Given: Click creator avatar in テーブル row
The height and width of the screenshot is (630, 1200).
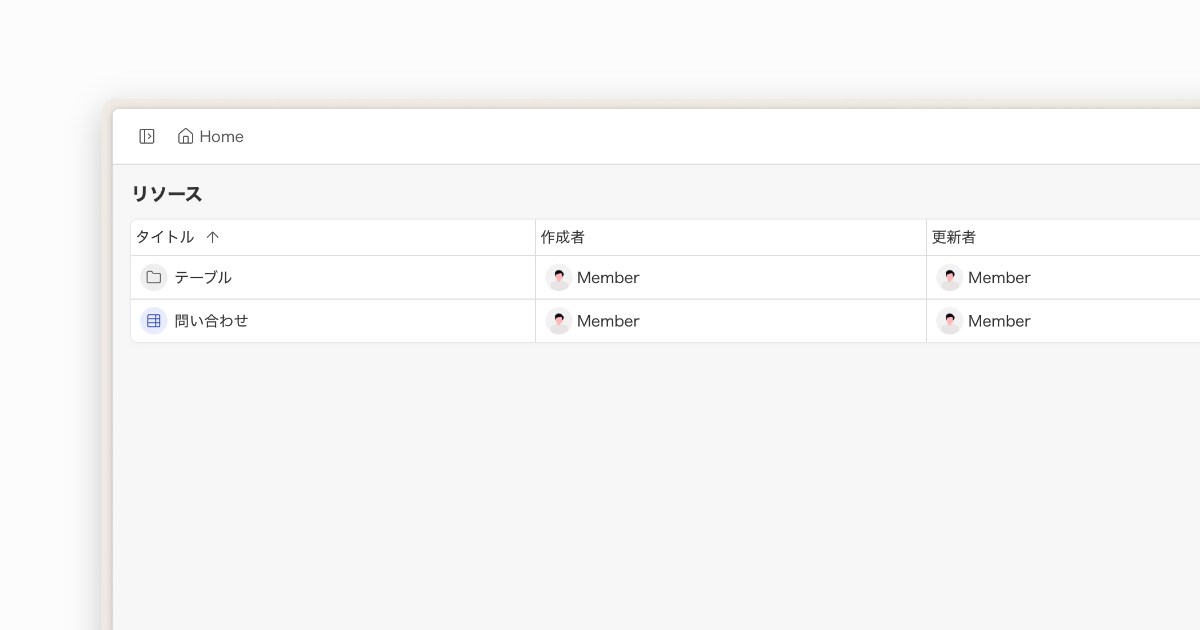Looking at the screenshot, I should click(559, 277).
